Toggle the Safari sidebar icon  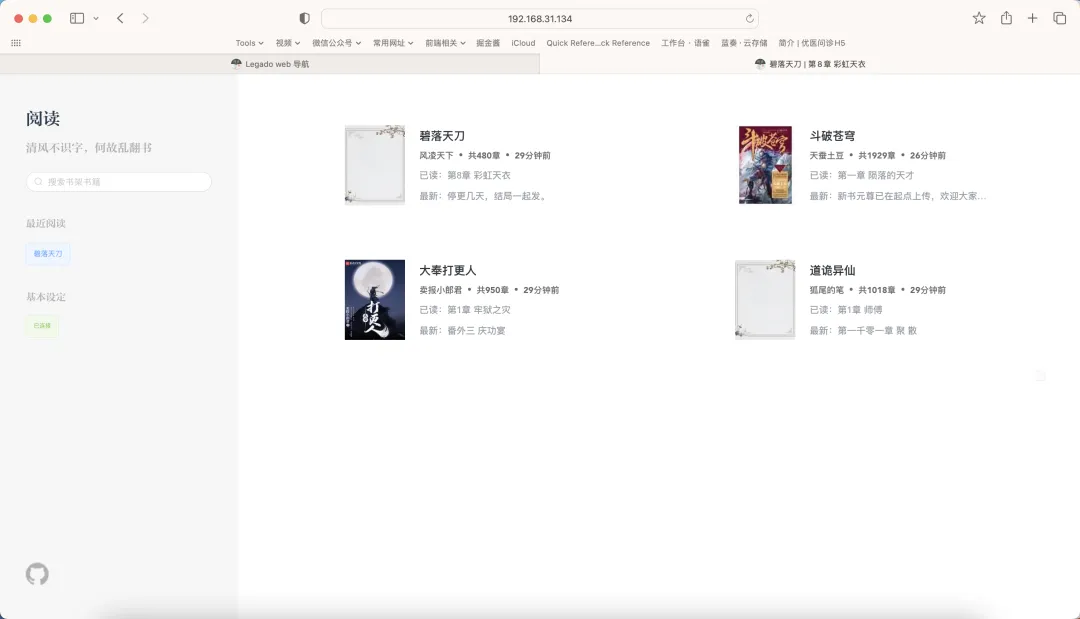tap(76, 19)
